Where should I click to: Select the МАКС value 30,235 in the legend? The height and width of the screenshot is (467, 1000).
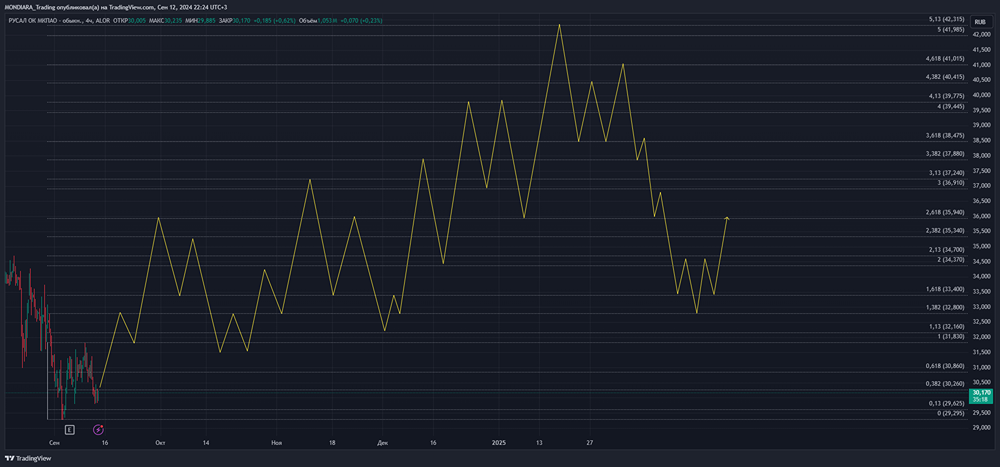[x=173, y=20]
